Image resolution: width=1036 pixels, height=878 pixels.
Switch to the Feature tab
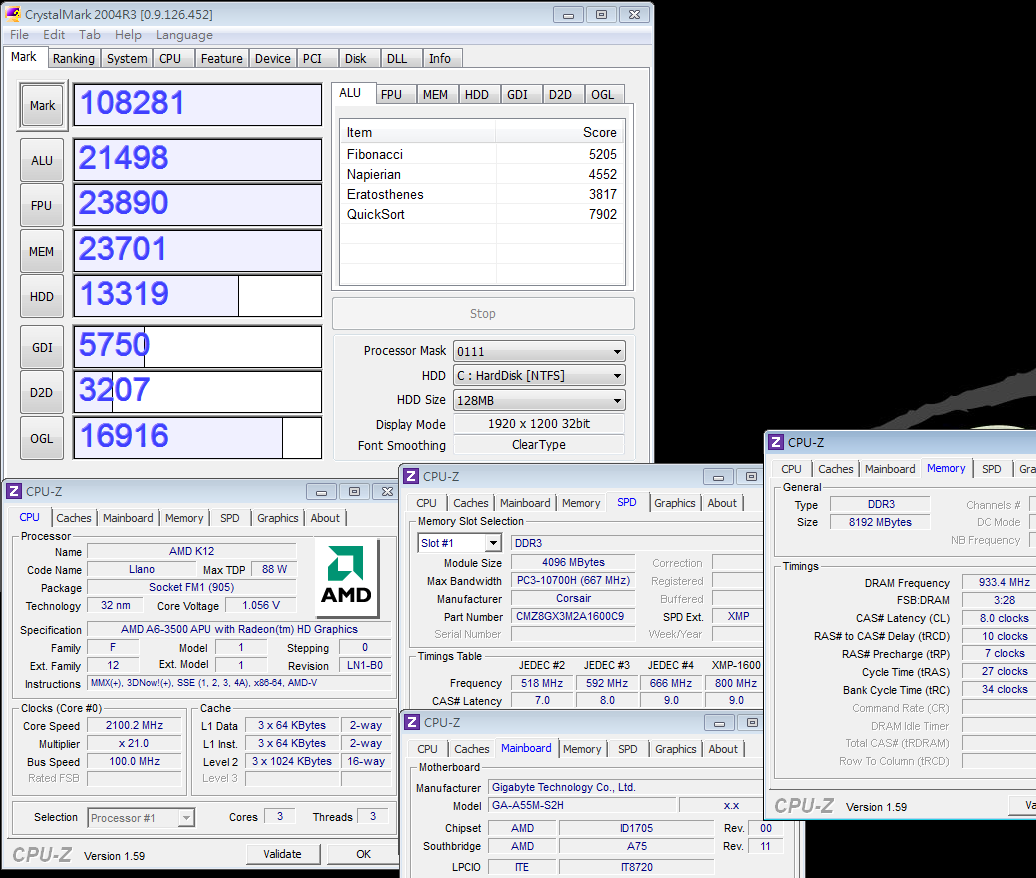[x=221, y=59]
